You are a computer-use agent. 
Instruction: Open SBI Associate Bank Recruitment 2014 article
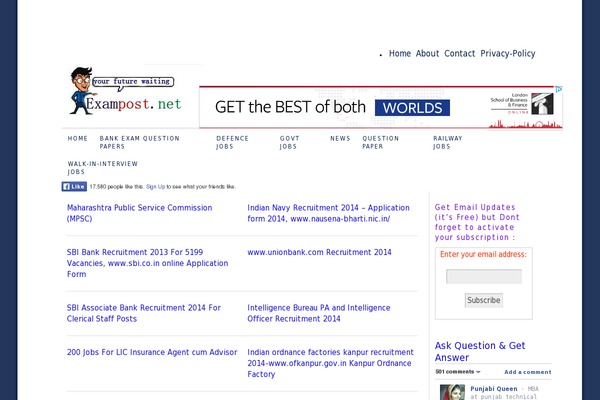pyautogui.click(x=143, y=313)
